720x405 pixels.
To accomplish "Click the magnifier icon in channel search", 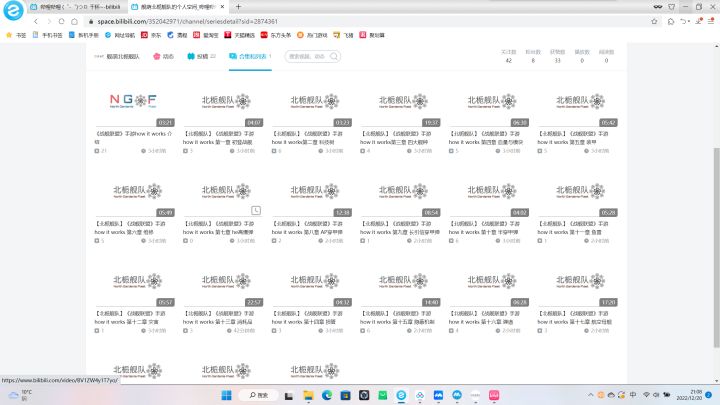I will point(334,56).
